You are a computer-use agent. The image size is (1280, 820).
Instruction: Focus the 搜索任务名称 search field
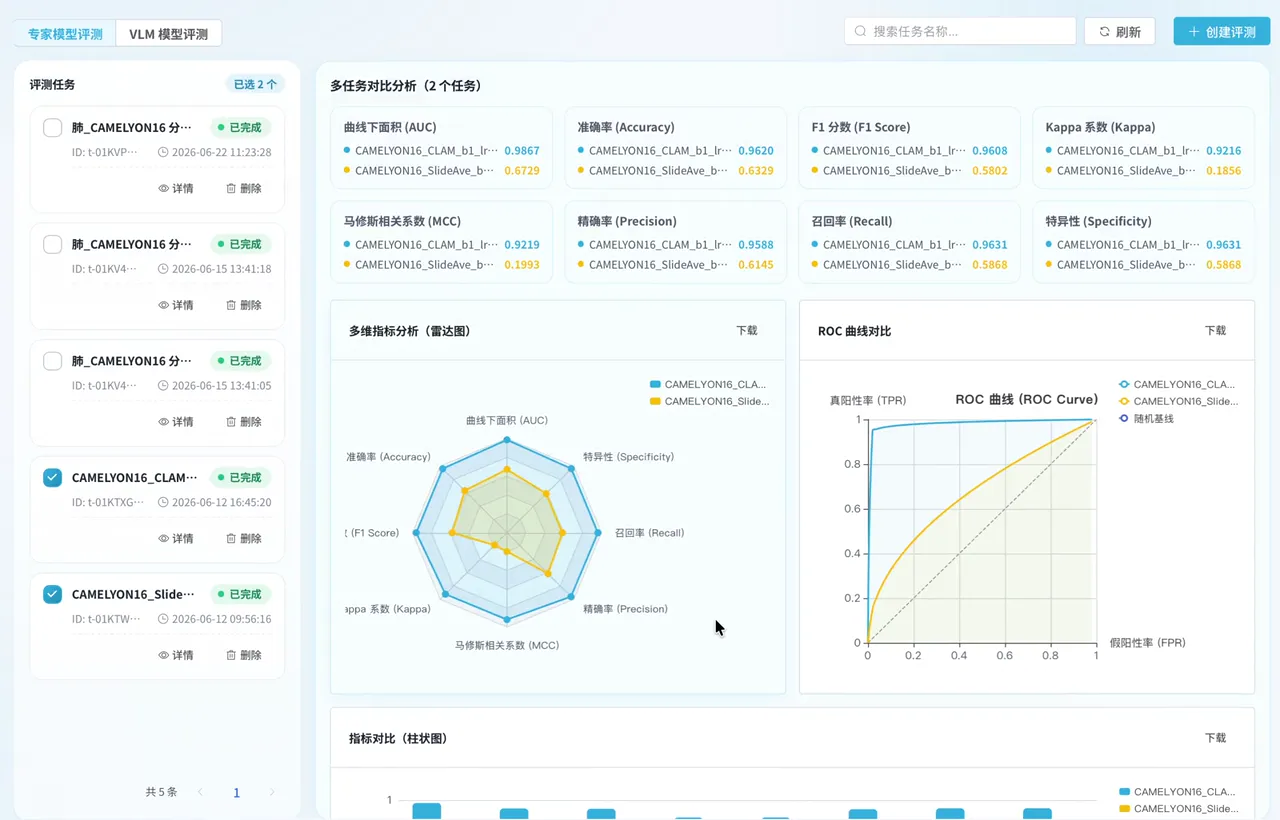[960, 31]
